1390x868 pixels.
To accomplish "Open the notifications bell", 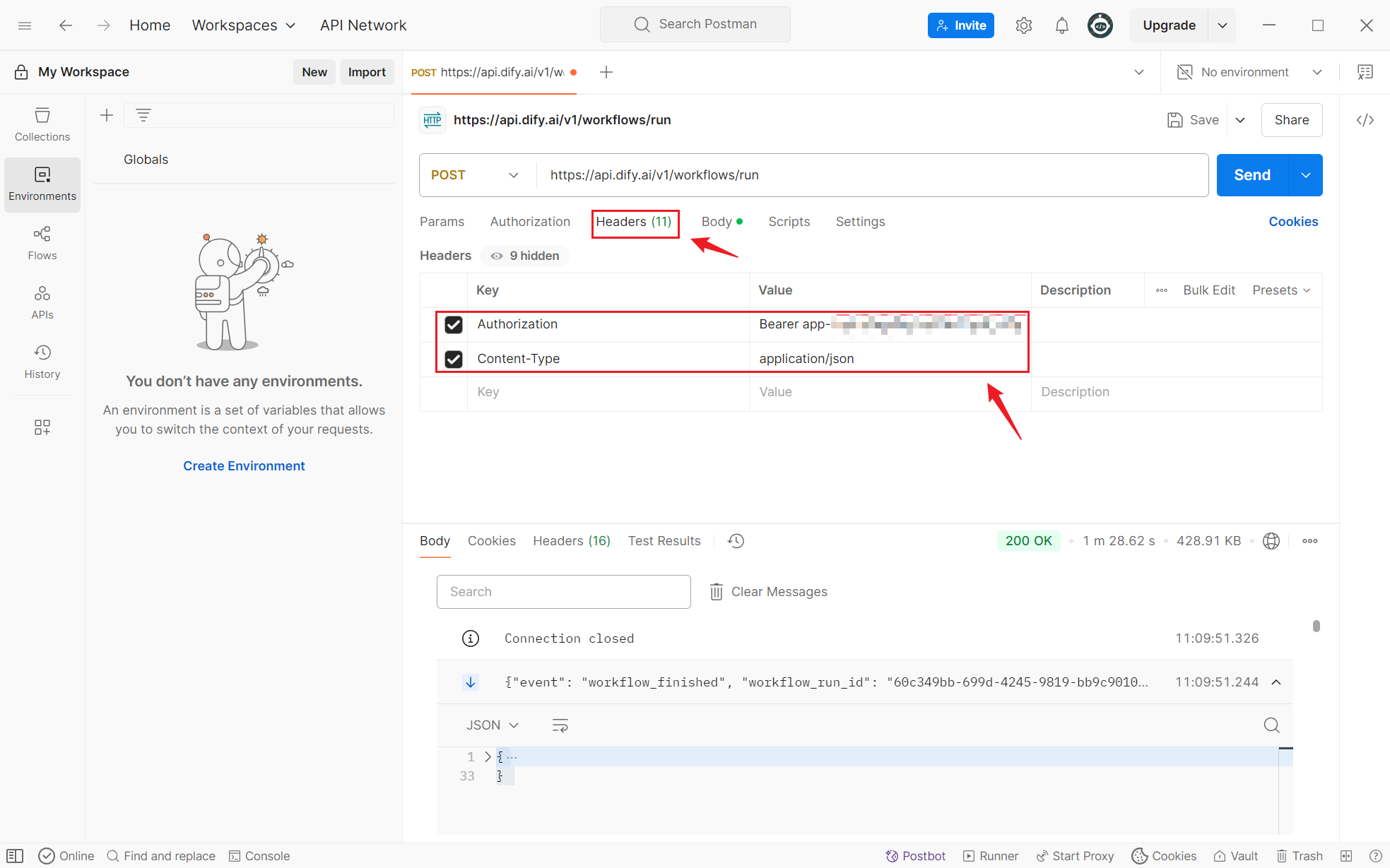I will coord(1062,25).
